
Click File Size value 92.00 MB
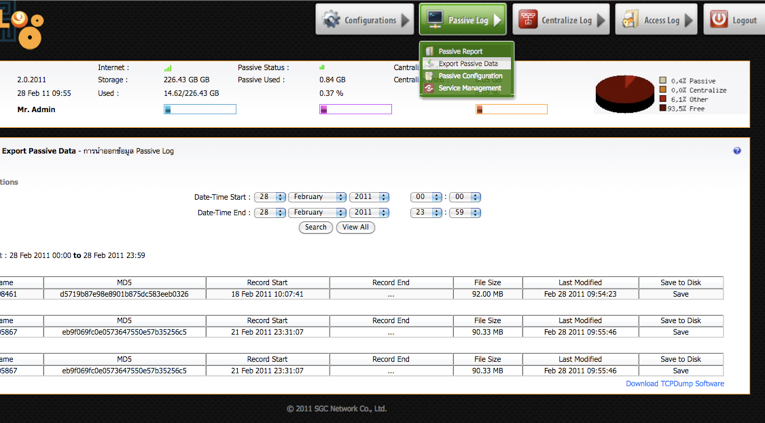(x=487, y=294)
